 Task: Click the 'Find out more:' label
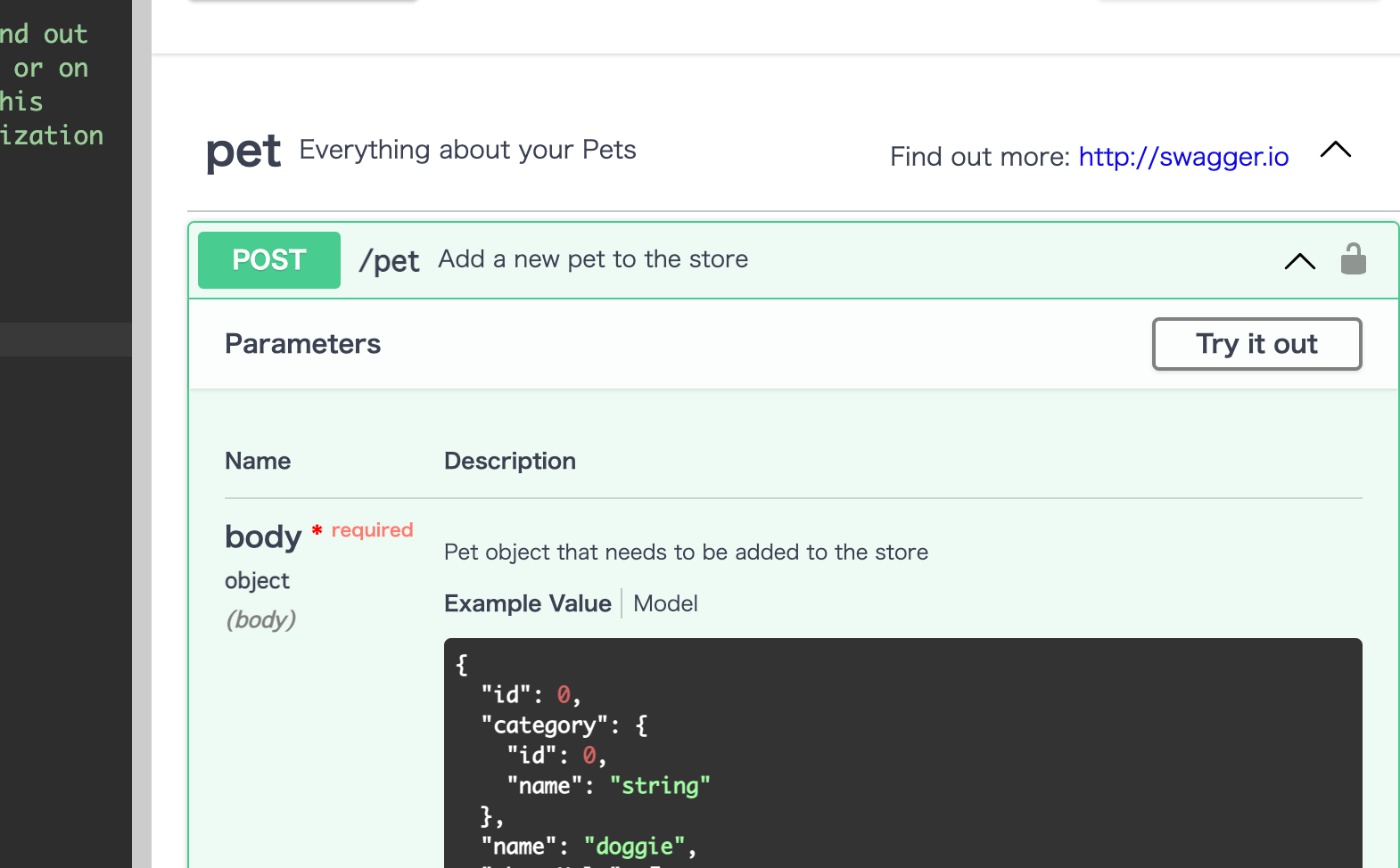pos(980,156)
